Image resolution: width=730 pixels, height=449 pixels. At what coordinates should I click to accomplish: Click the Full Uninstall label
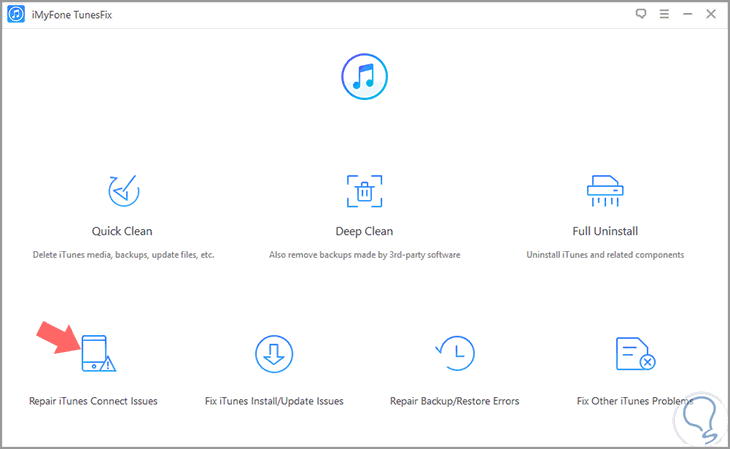coord(605,231)
